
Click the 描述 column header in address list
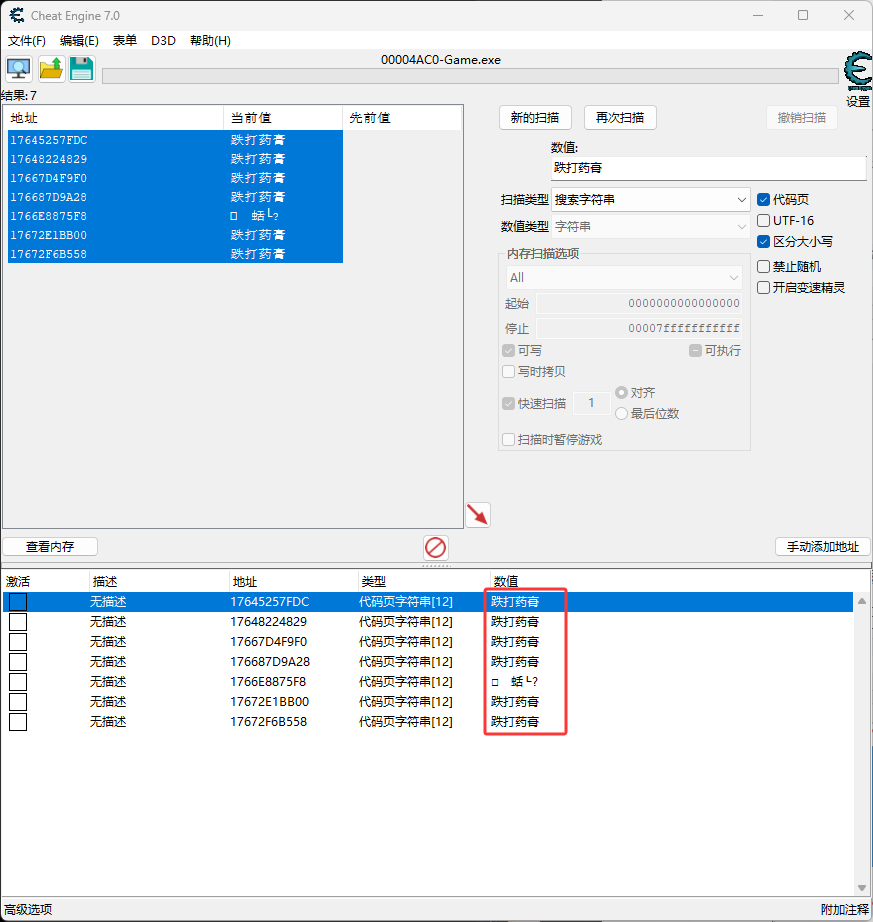tap(159, 582)
